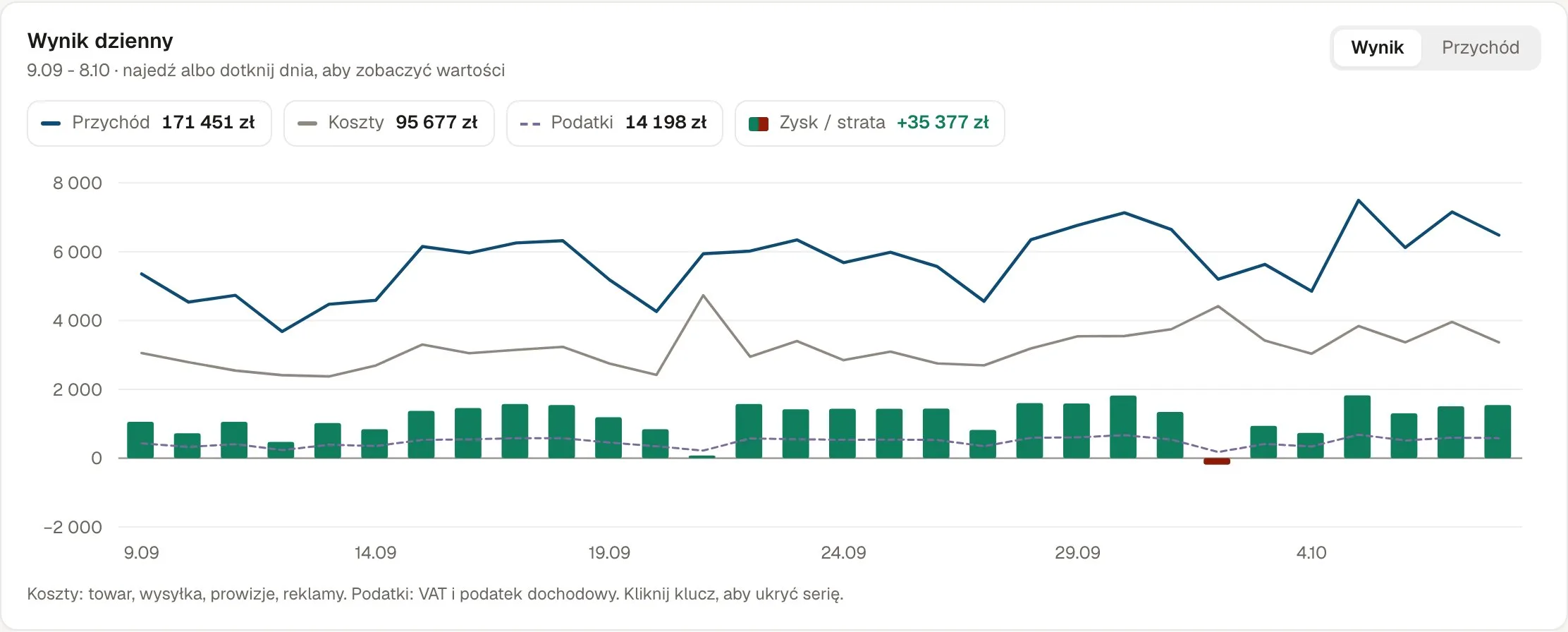The height and width of the screenshot is (632, 1568).
Task: Select the red loss bar below zero
Action: 1217,461
